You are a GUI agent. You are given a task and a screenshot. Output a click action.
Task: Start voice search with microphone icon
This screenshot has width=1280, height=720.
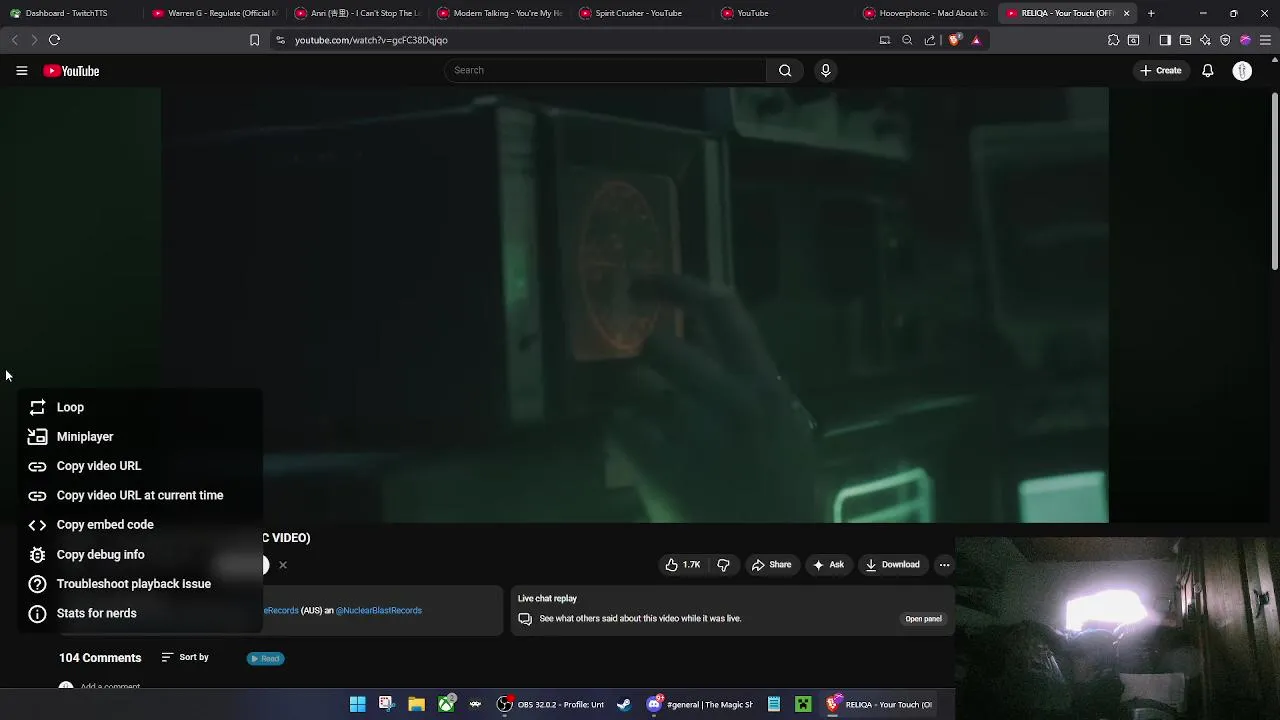825,70
